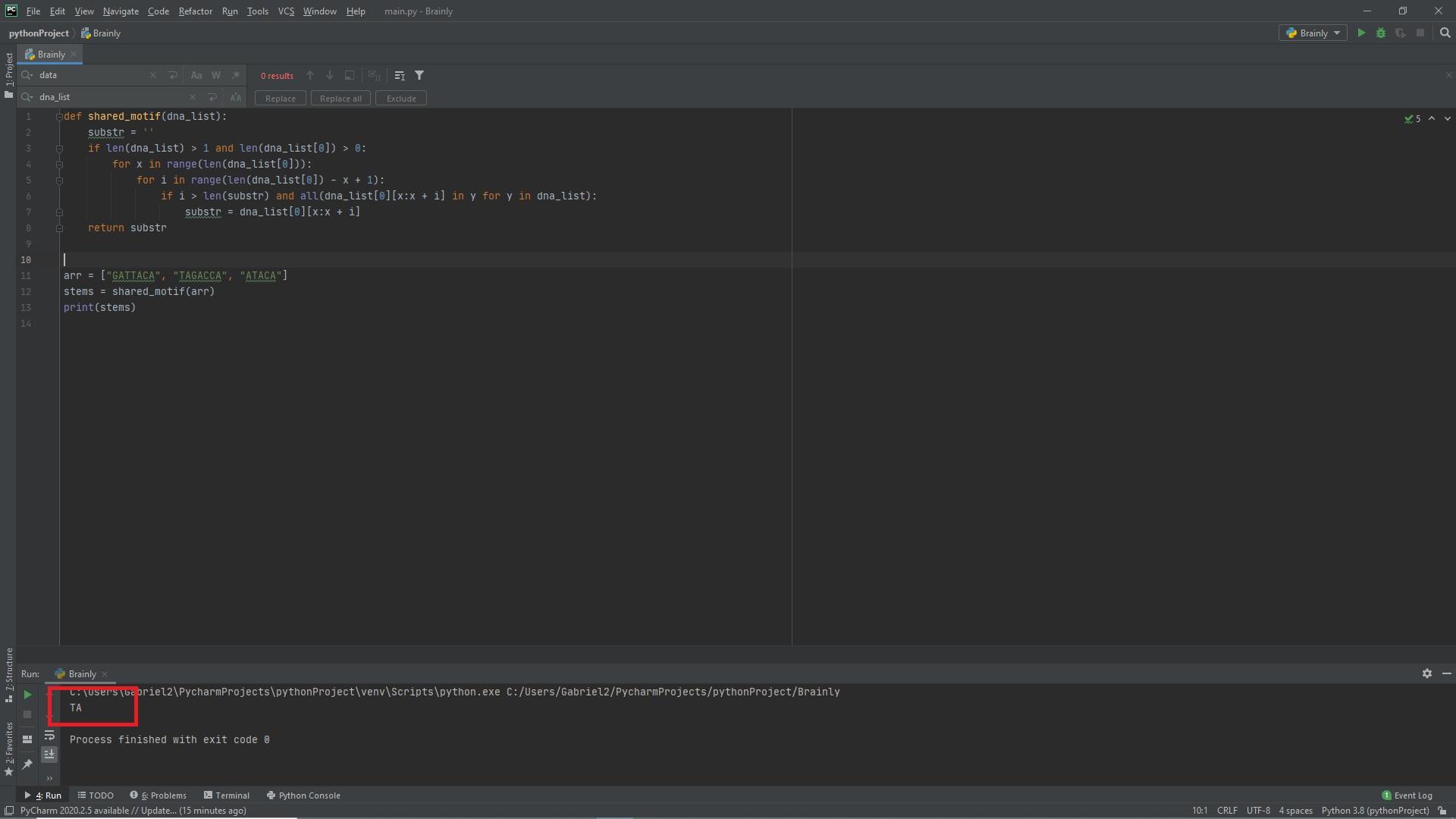Toggle soft-wrap in run console

pyautogui.click(x=49, y=736)
